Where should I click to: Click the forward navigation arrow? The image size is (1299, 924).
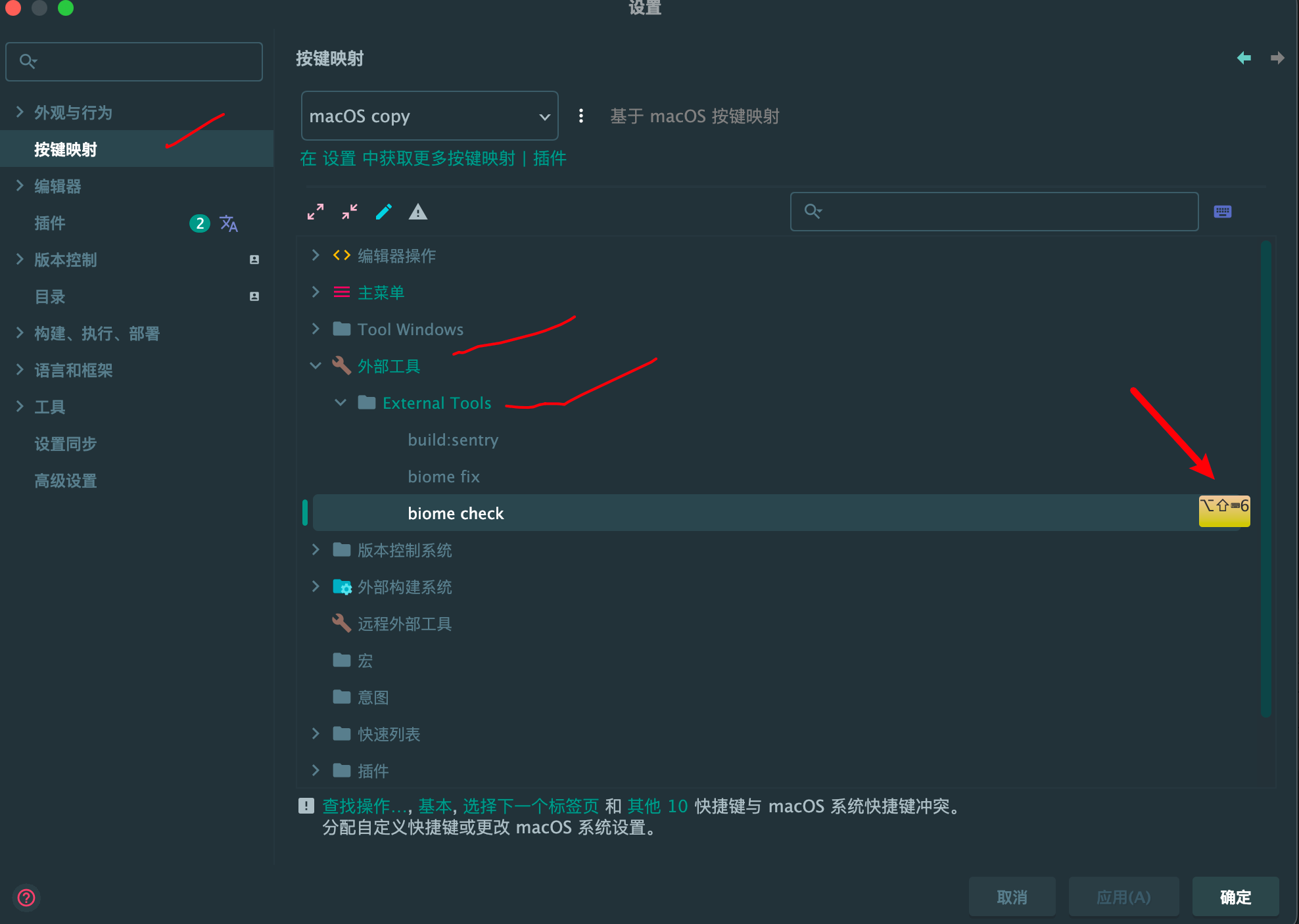(x=1277, y=58)
